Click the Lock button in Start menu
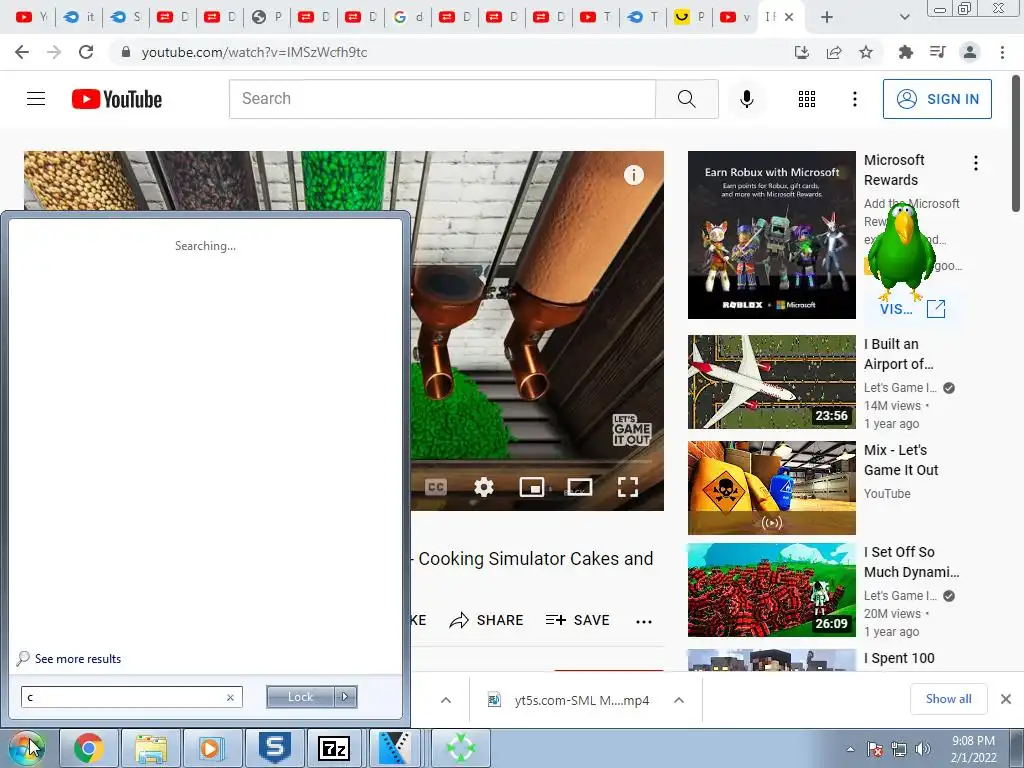The image size is (1024, 768). pos(300,697)
